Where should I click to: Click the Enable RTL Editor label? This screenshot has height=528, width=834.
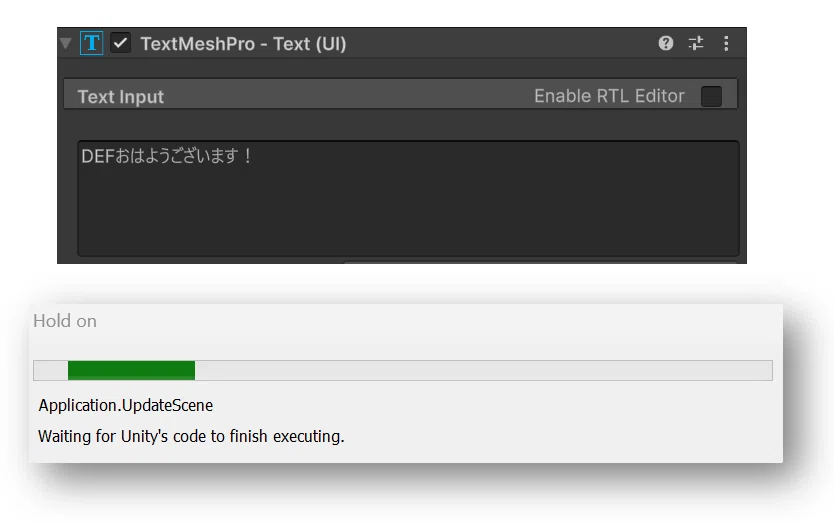(x=609, y=96)
